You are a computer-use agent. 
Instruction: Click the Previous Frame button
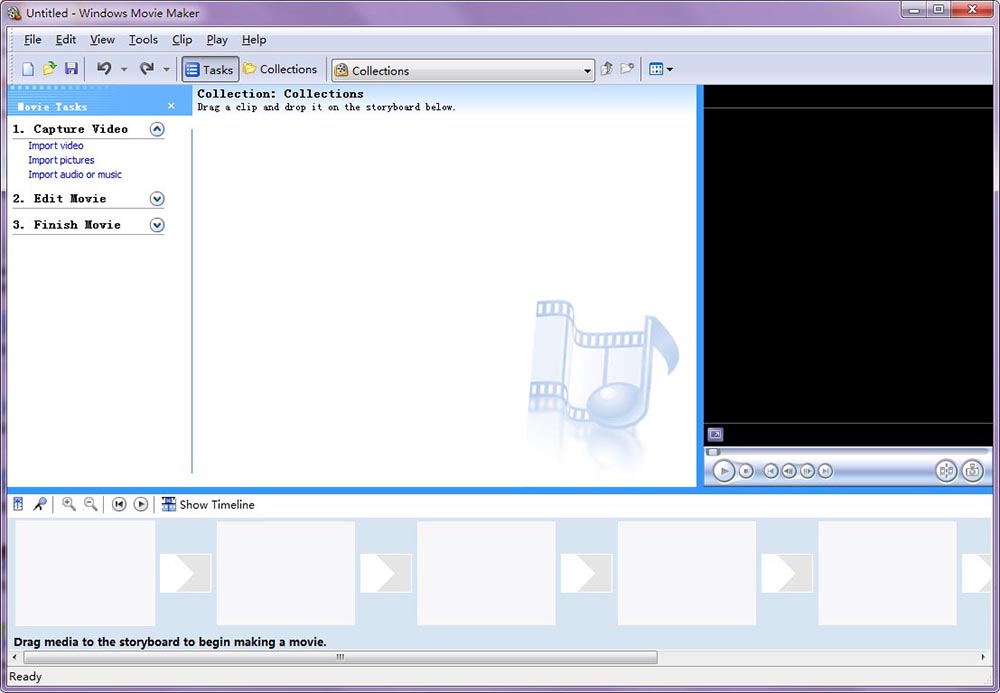pos(789,471)
